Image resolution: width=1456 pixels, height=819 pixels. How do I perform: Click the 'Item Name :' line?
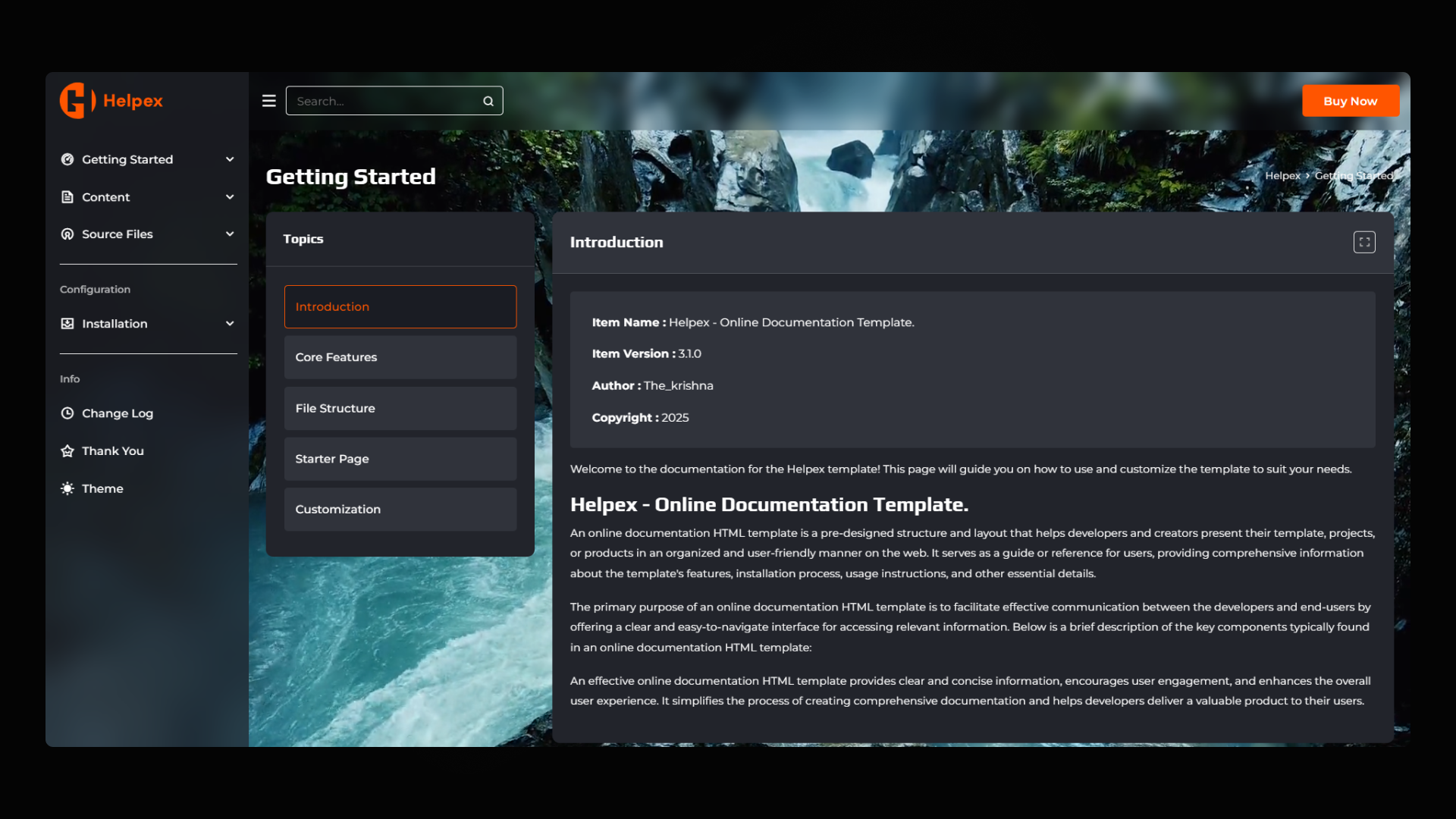(x=753, y=322)
